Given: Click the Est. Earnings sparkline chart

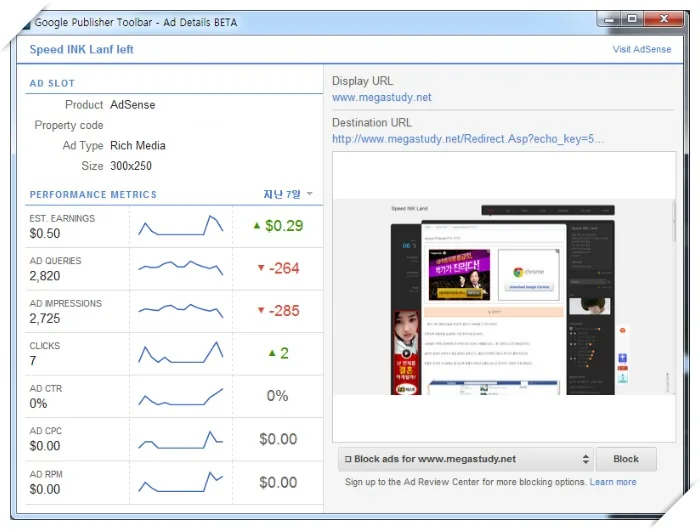Looking at the screenshot, I should pos(181,225).
